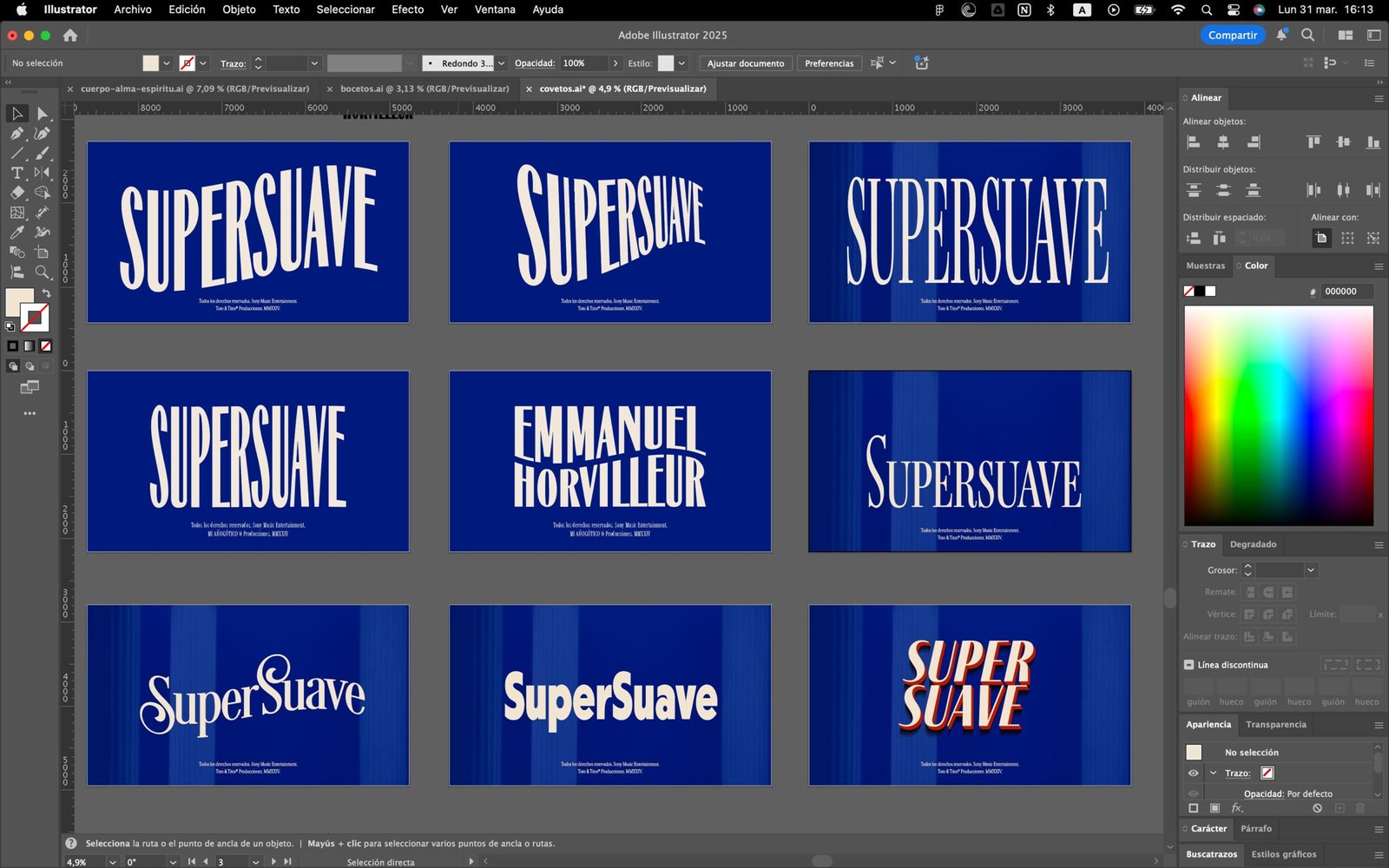Enable align to artboard option
This screenshot has width=1389, height=868.
point(1321,238)
